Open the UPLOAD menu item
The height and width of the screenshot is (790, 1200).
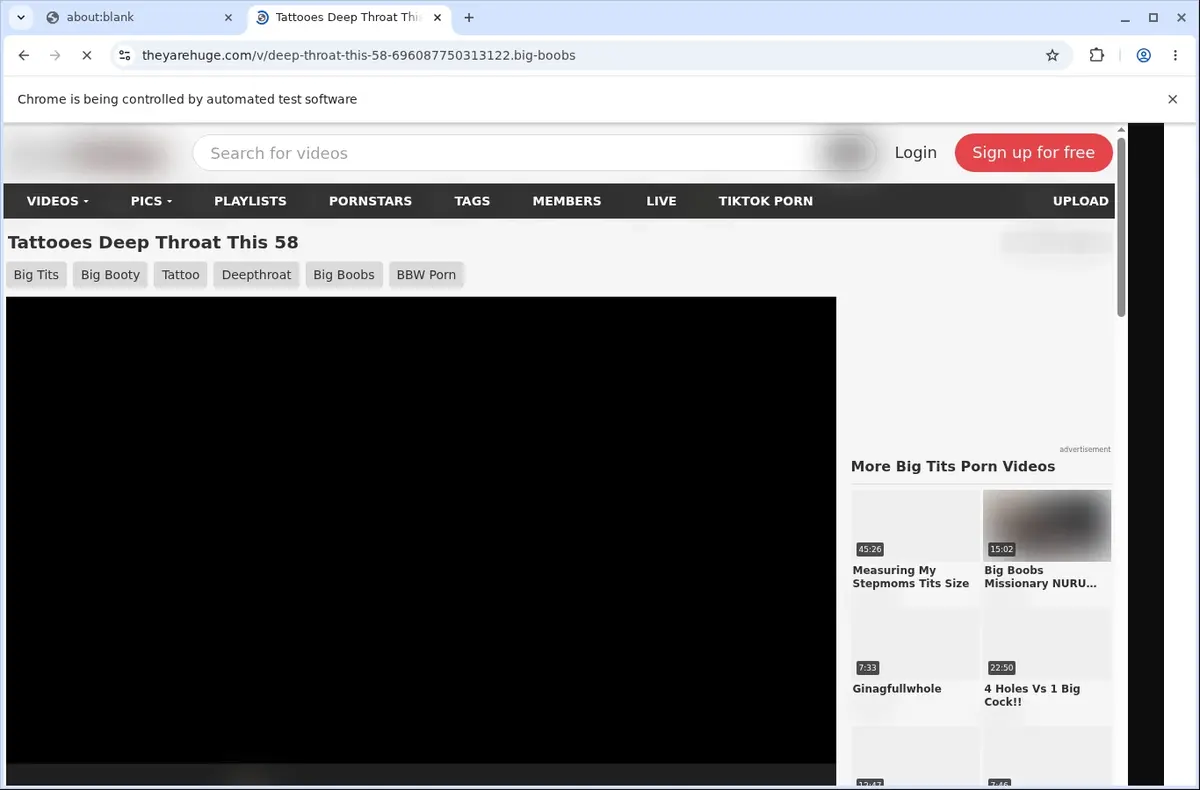click(1081, 201)
